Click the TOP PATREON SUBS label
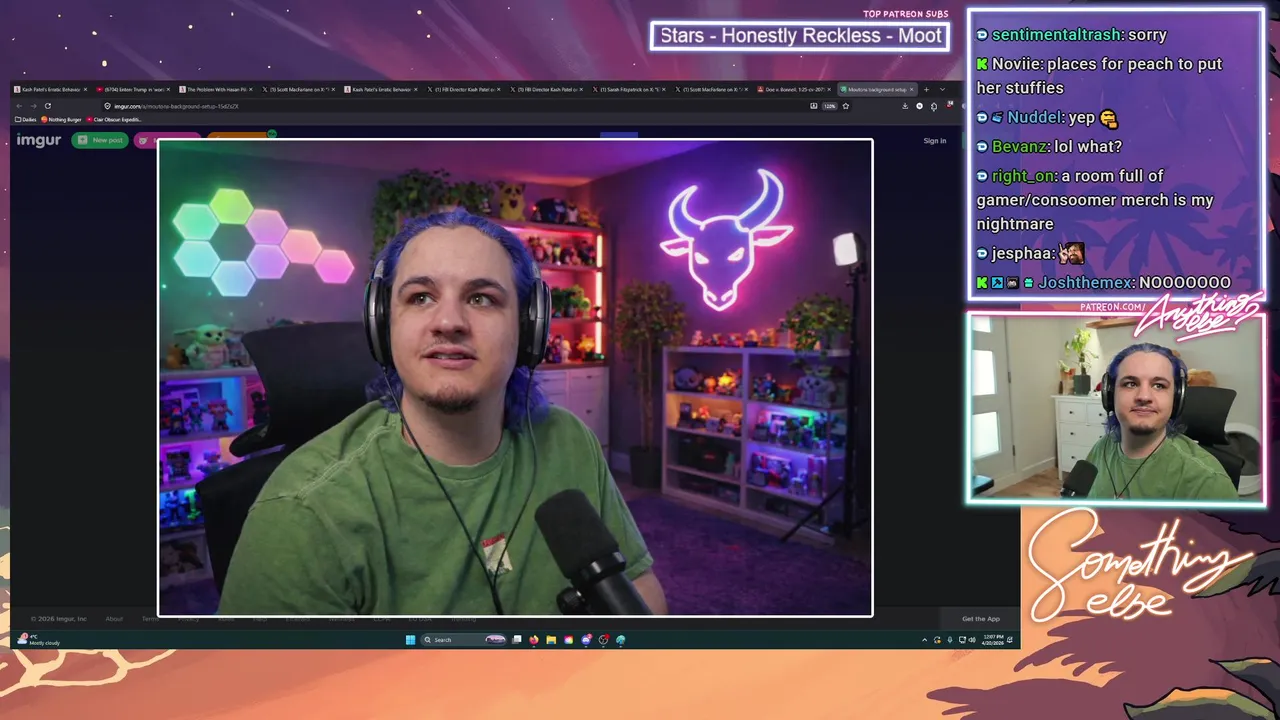This screenshot has height=720, width=1280. click(x=905, y=14)
